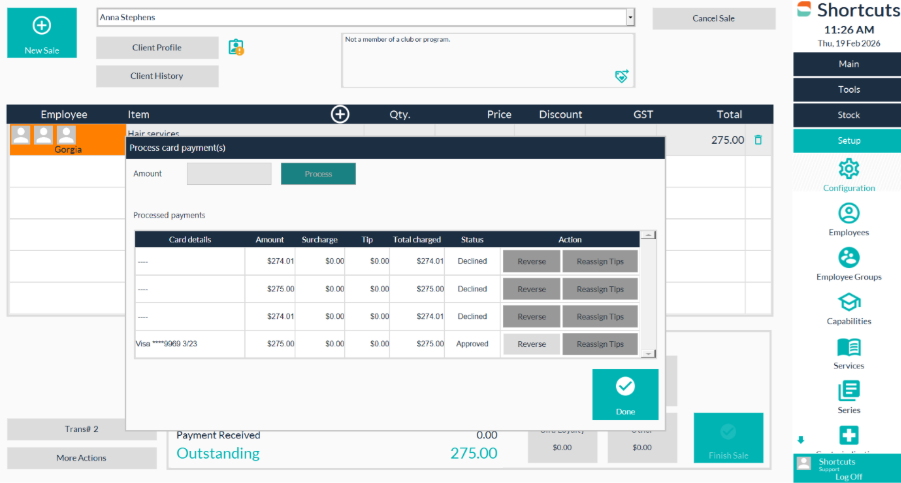901x483 pixels.
Task: Open the Configuration gear icon
Action: [x=848, y=169]
